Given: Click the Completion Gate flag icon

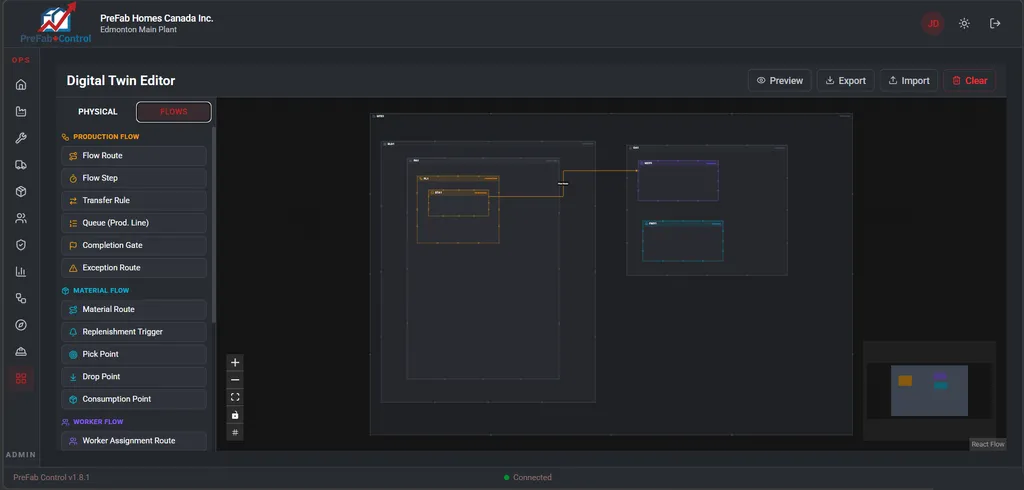Looking at the screenshot, I should [x=73, y=246].
